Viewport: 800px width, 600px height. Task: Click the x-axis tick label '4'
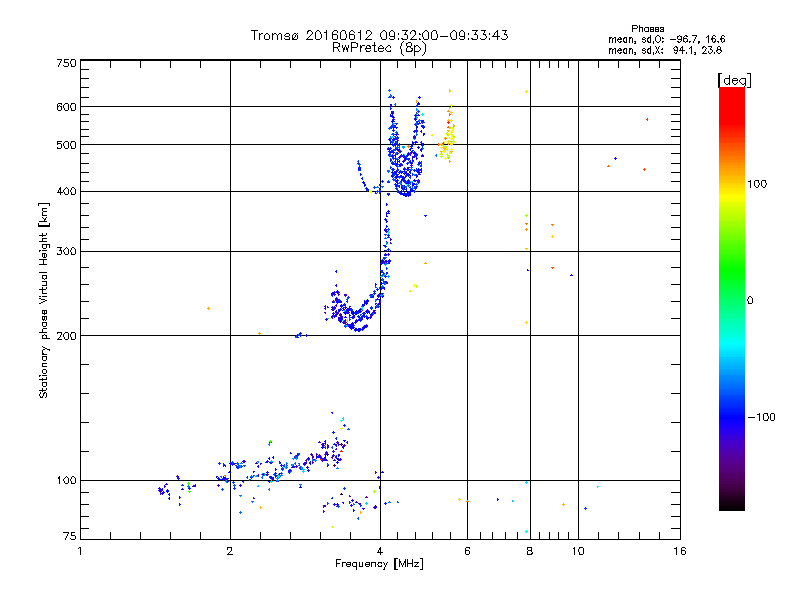click(x=380, y=552)
